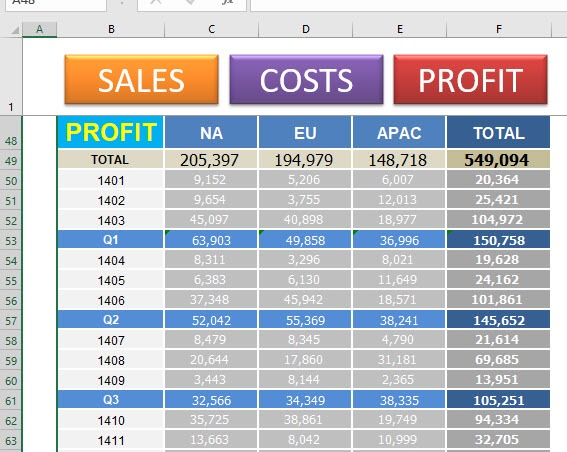Click the Q2 row label
567x452 pixels.
click(x=110, y=320)
